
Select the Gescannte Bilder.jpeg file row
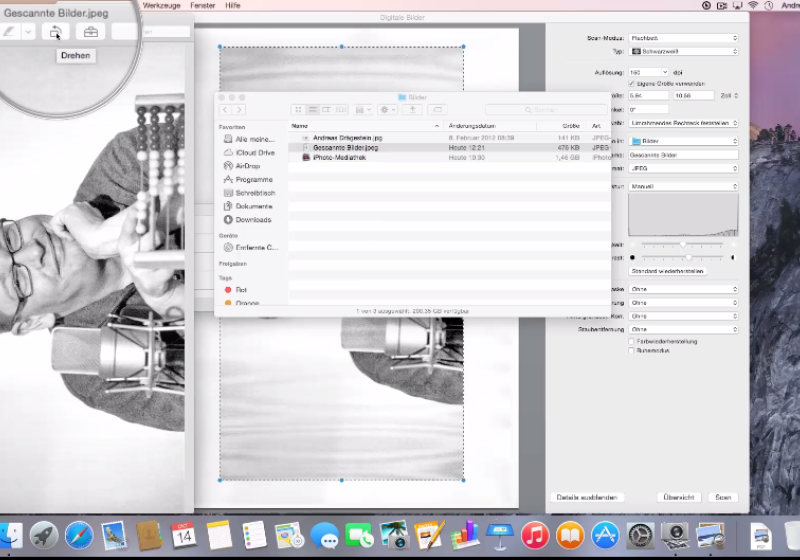(x=345, y=147)
